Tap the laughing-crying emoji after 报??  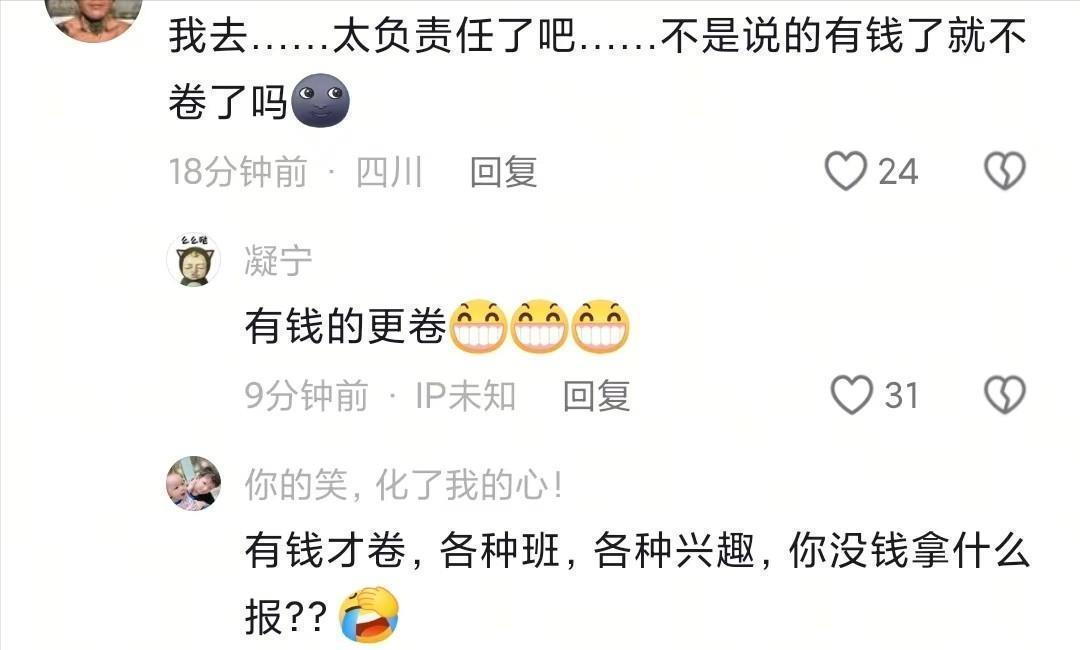(x=370, y=615)
